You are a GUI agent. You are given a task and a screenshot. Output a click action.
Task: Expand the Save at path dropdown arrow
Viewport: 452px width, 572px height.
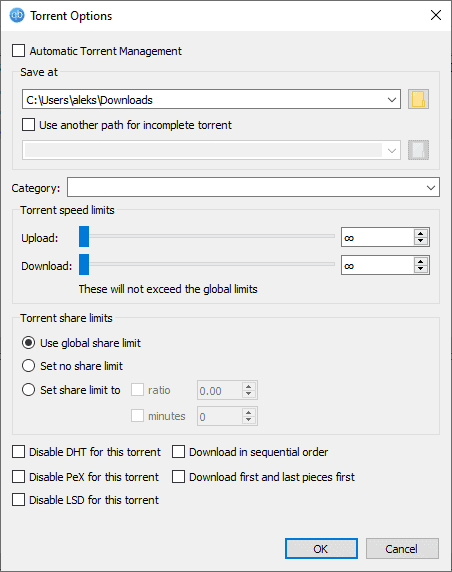(392, 100)
